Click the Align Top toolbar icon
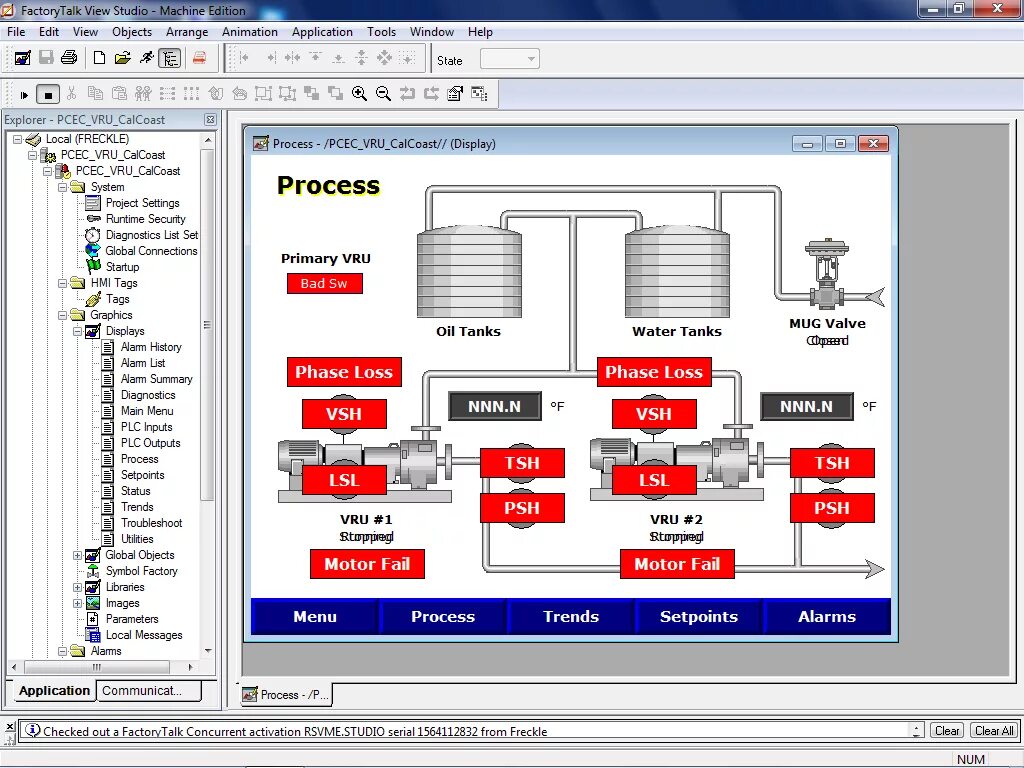 (x=315, y=59)
